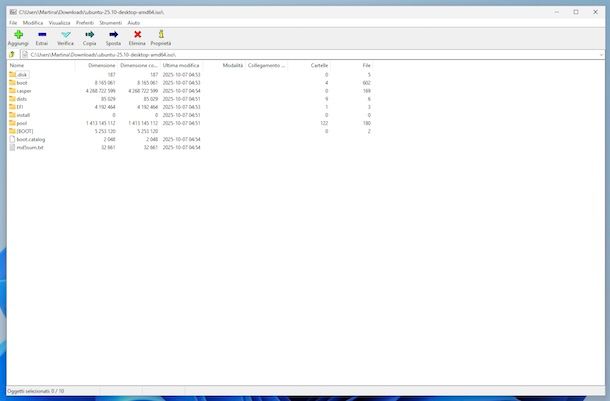Image resolution: width=610 pixels, height=401 pixels.
Task: Click the Elimina (delete) red X icon
Action: click(x=137, y=35)
